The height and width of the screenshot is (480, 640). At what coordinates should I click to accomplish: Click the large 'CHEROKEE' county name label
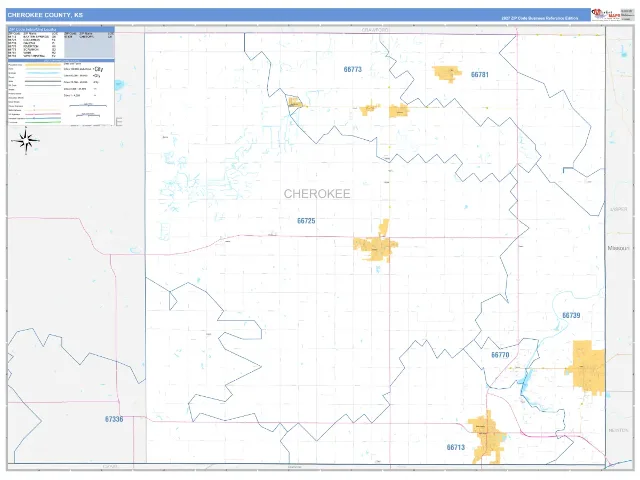click(x=317, y=194)
